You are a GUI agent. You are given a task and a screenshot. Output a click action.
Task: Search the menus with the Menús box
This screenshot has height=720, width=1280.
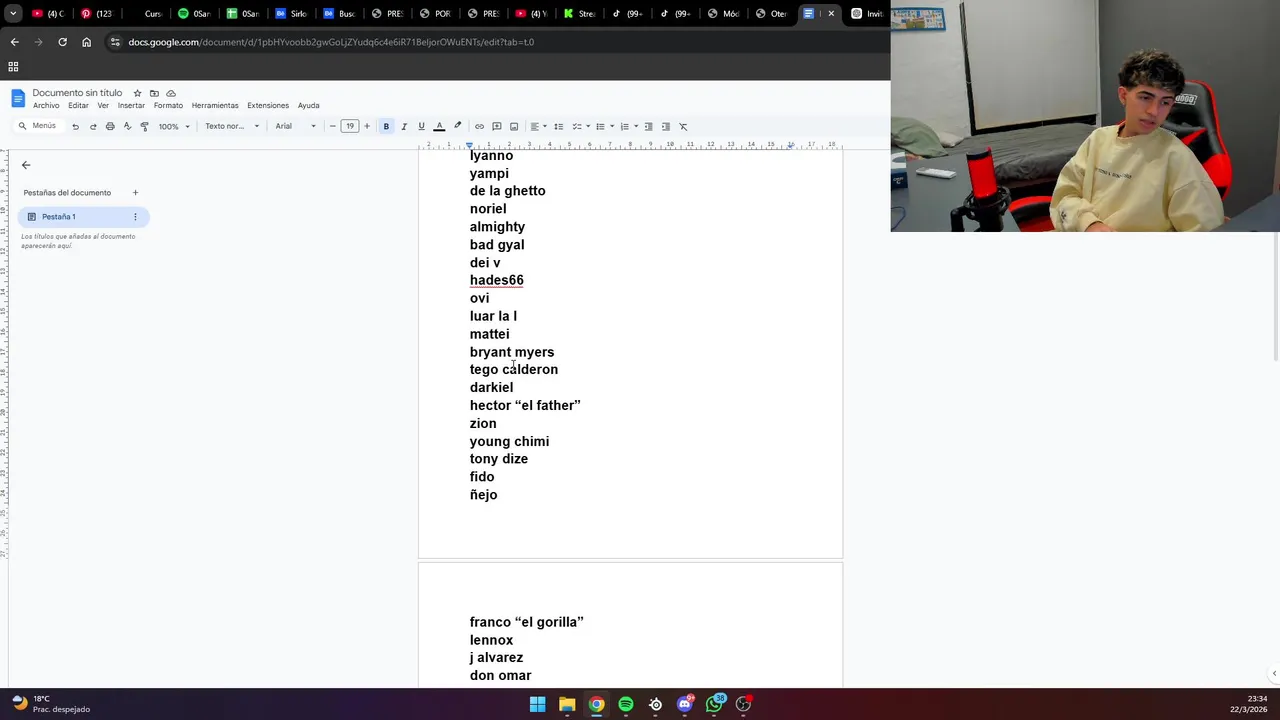point(37,126)
